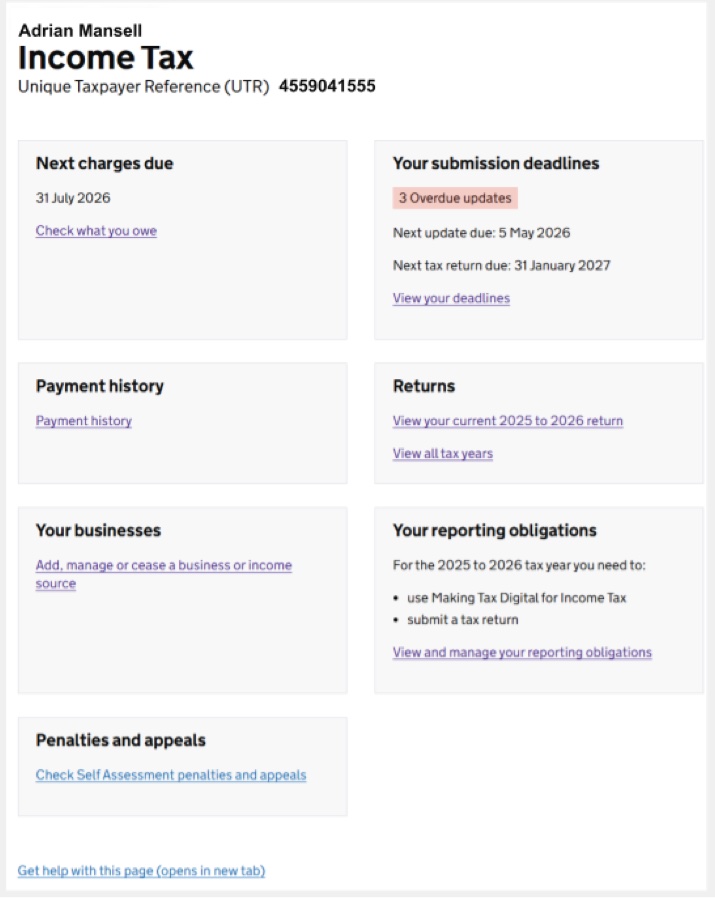Select the Unique Taxpayer Reference number 4559041555

click(x=327, y=86)
